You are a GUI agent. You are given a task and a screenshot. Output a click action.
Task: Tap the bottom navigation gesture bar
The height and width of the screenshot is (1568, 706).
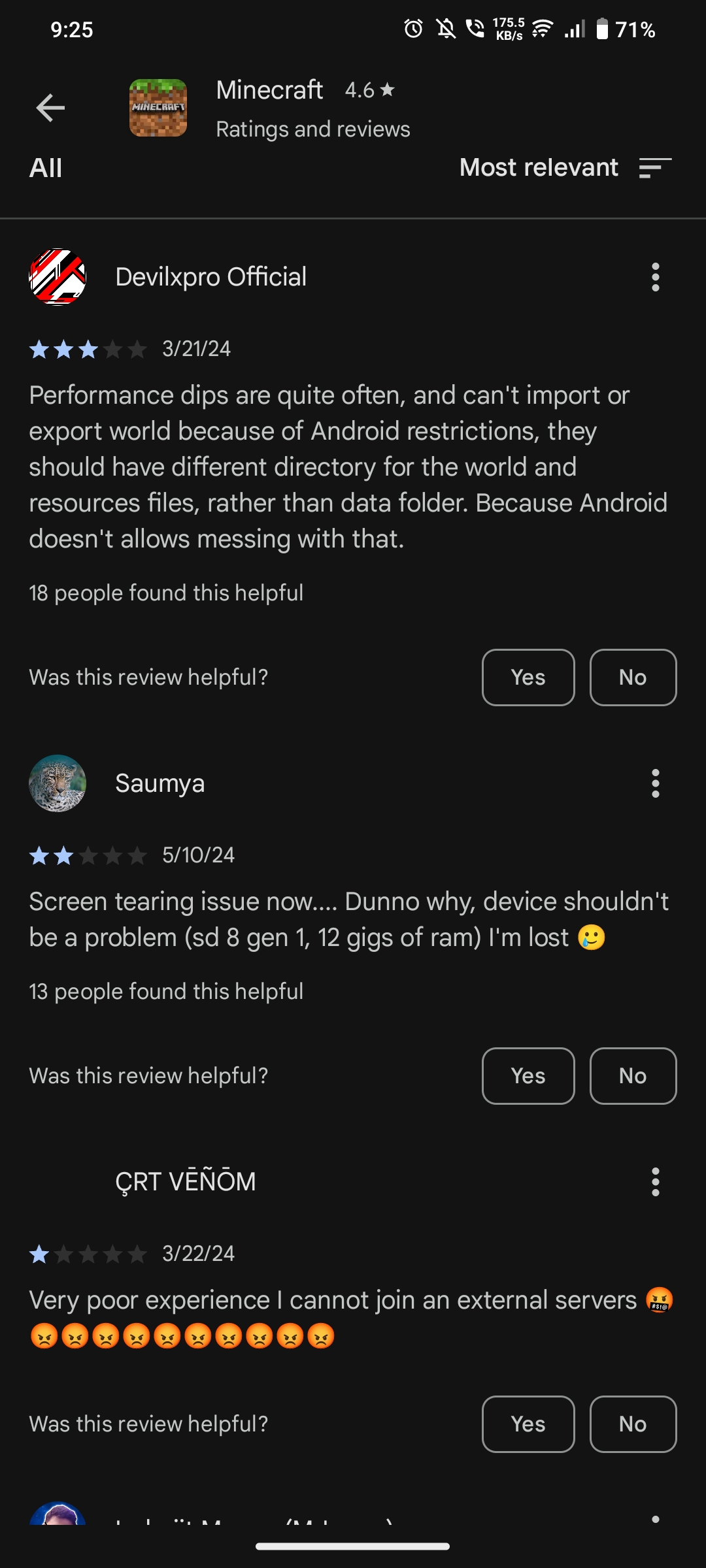click(352, 1546)
